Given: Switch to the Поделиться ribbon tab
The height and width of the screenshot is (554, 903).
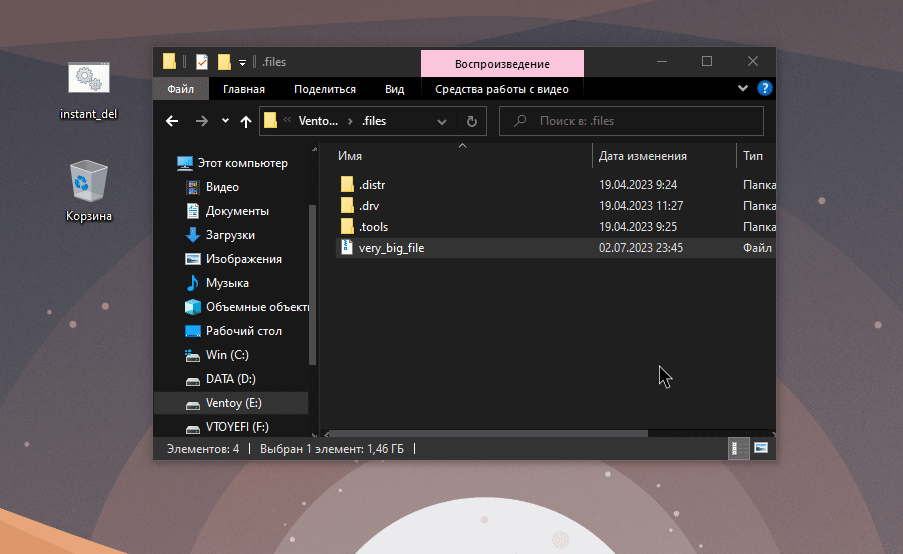Looking at the screenshot, I should [325, 89].
